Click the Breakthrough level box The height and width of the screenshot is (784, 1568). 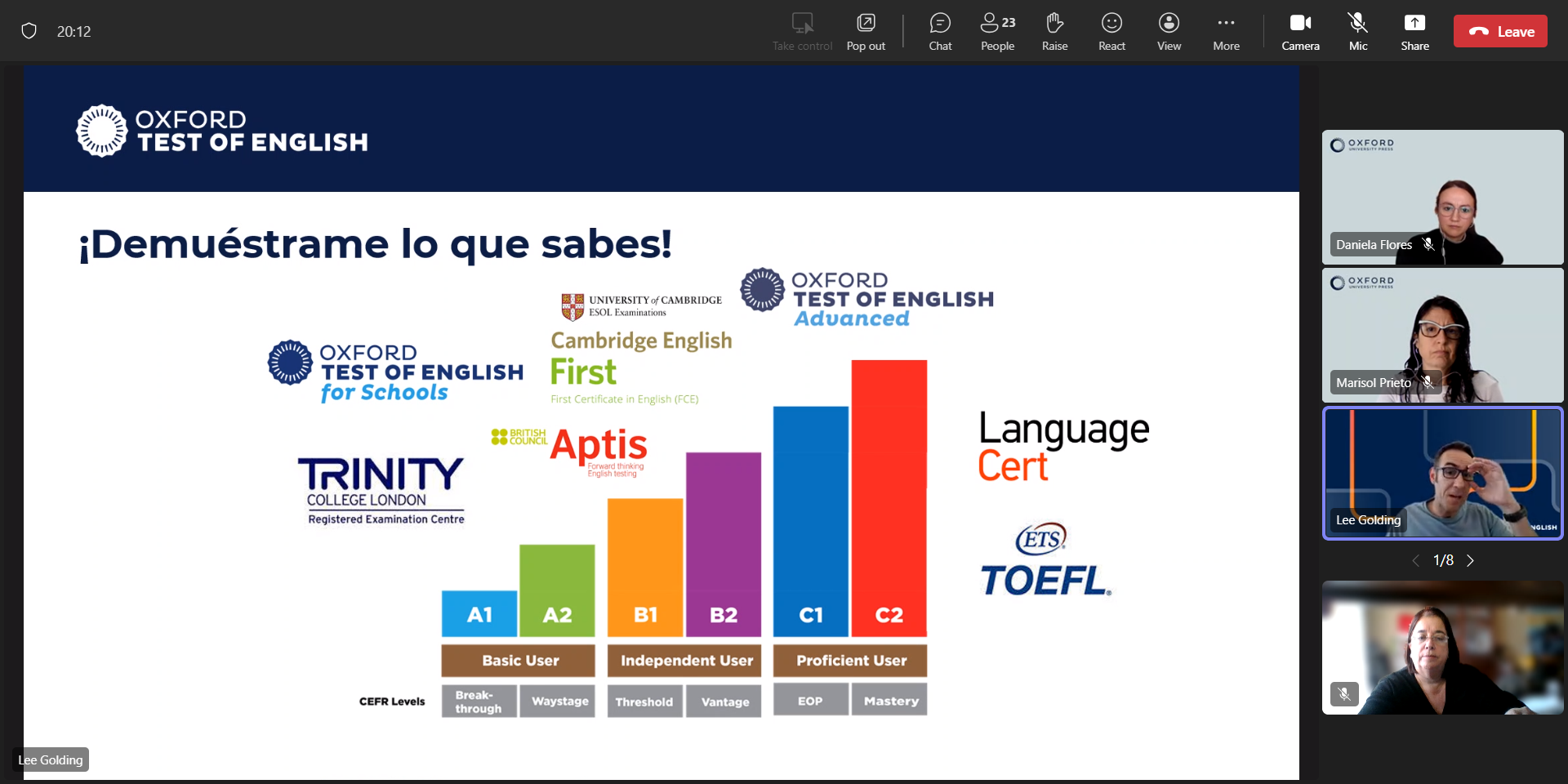pos(479,701)
